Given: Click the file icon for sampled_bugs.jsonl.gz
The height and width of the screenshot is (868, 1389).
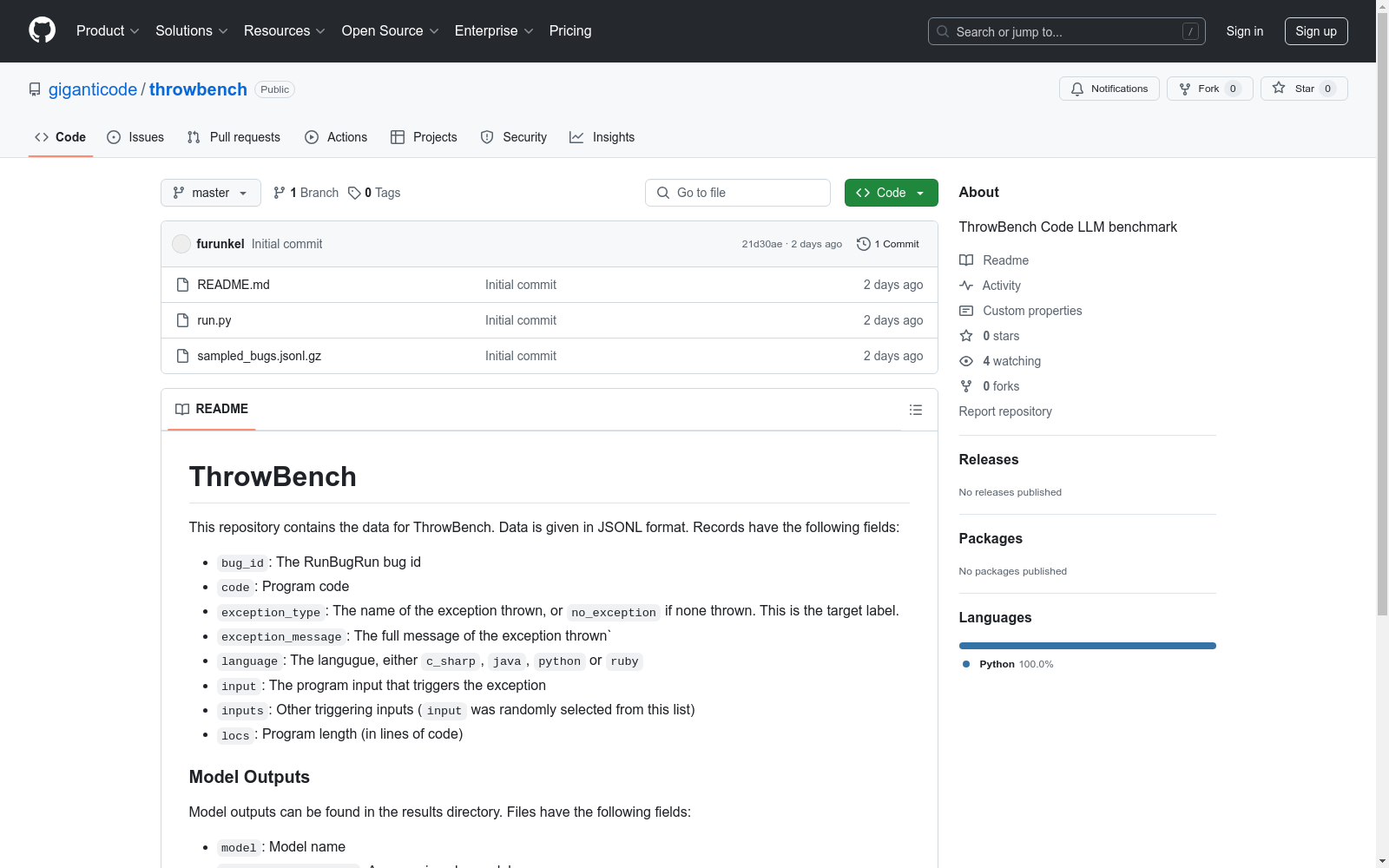Looking at the screenshot, I should pyautogui.click(x=182, y=356).
